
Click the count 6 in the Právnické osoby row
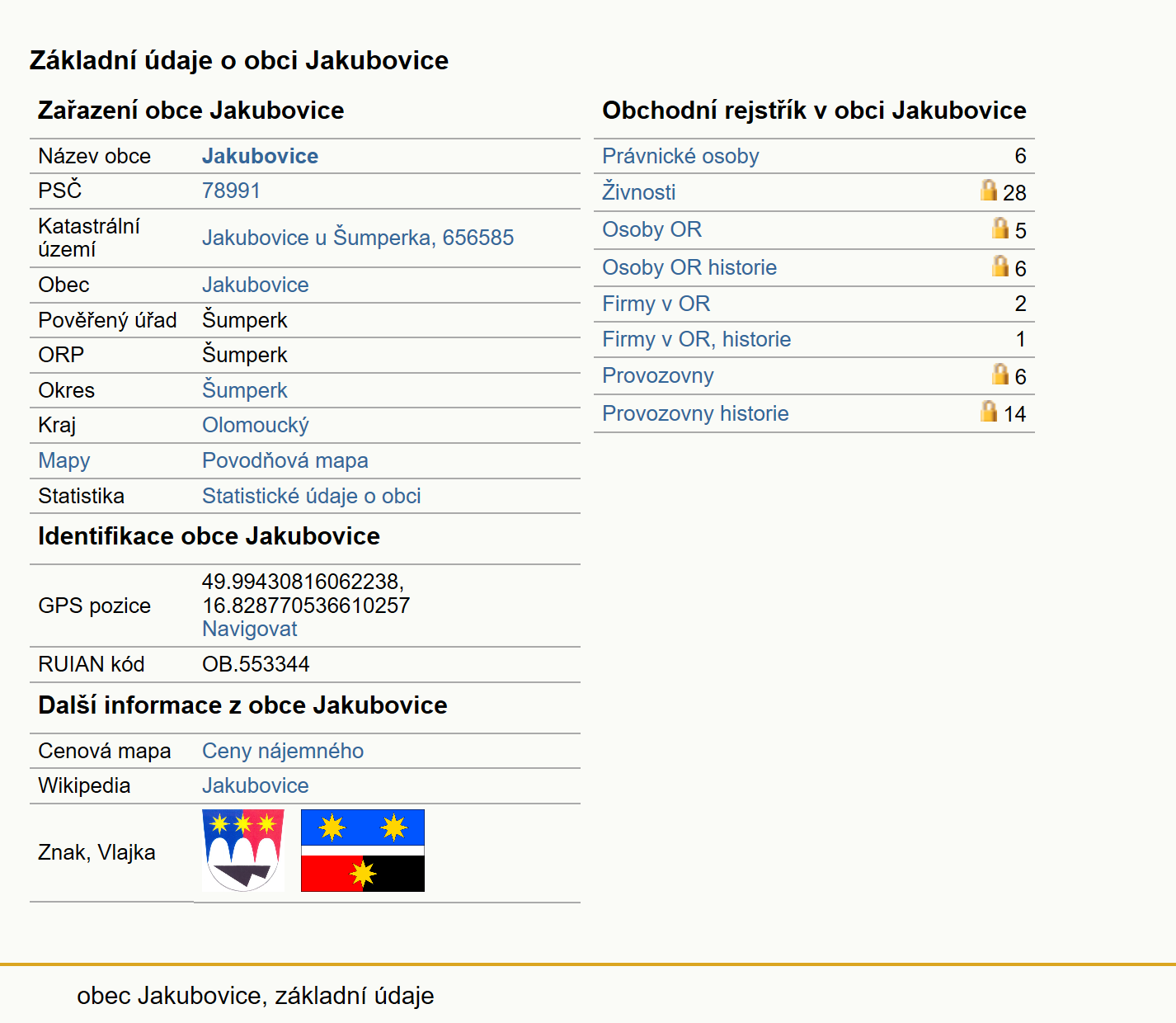(x=1020, y=156)
